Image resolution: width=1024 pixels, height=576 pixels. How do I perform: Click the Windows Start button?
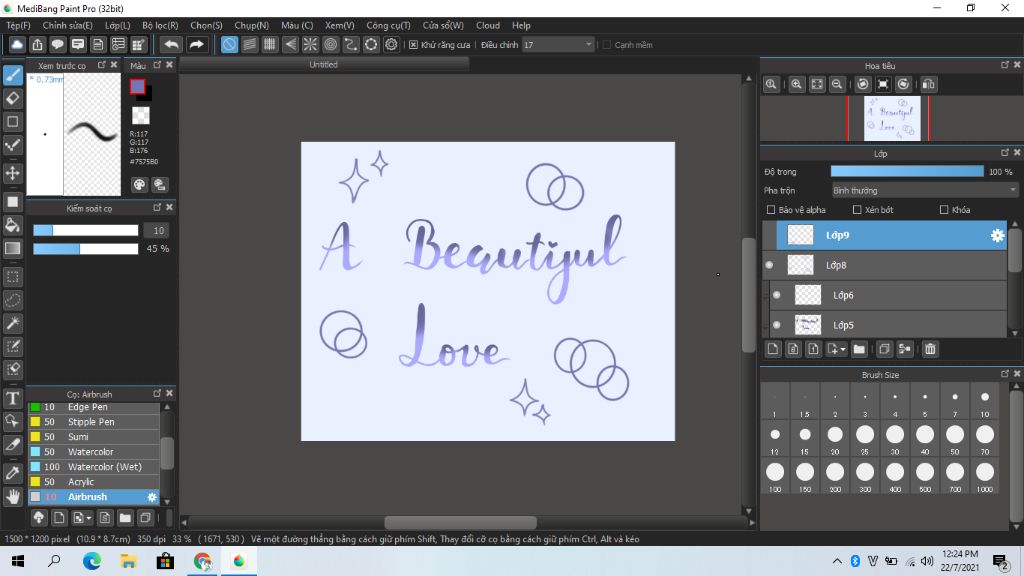point(18,561)
